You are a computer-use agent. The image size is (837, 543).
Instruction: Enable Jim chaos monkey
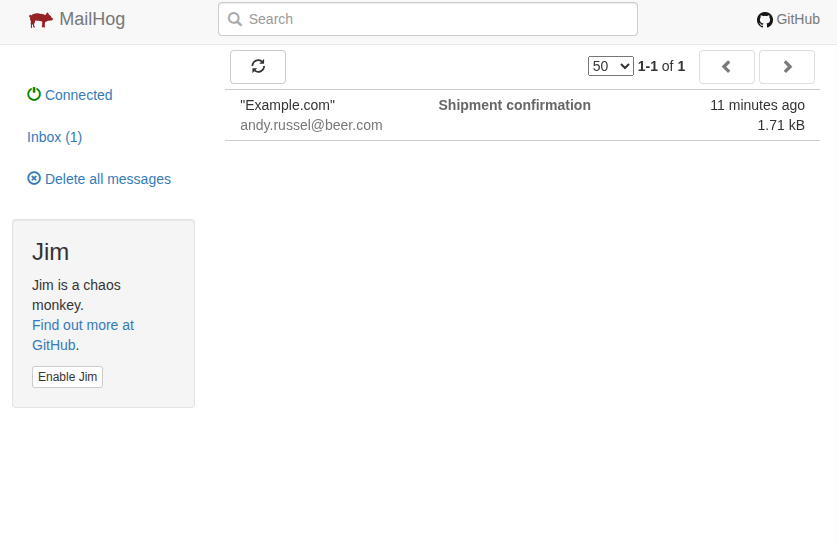67,377
